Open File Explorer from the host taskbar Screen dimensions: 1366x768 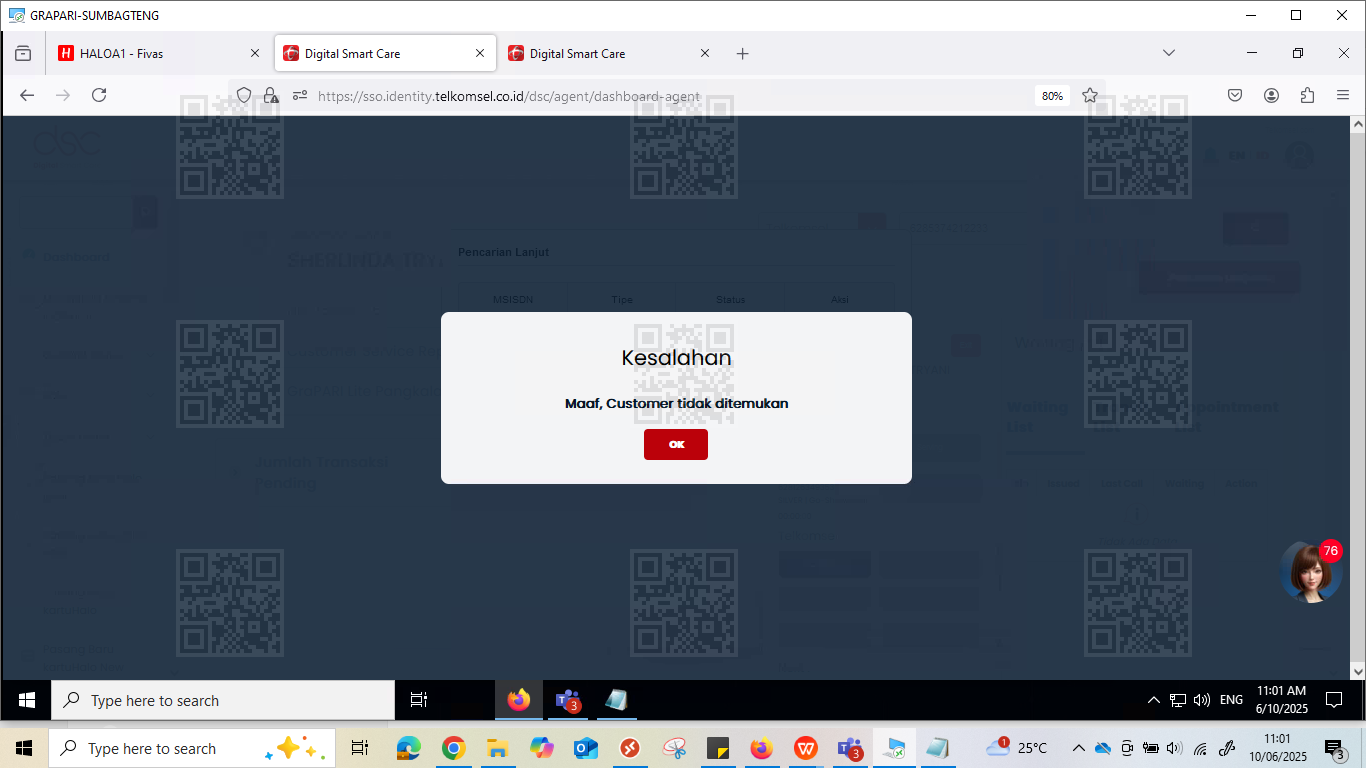[497, 748]
